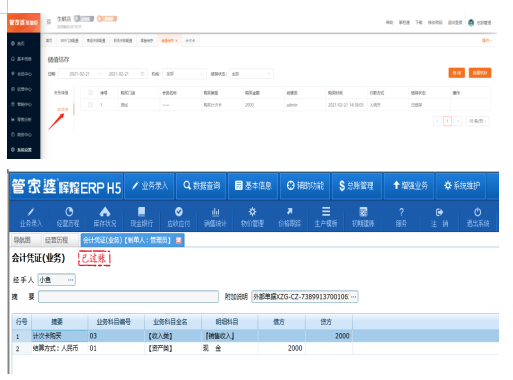This screenshot has width=513, height=380.
Task: Click 贷方 column header
Action: 329,322
